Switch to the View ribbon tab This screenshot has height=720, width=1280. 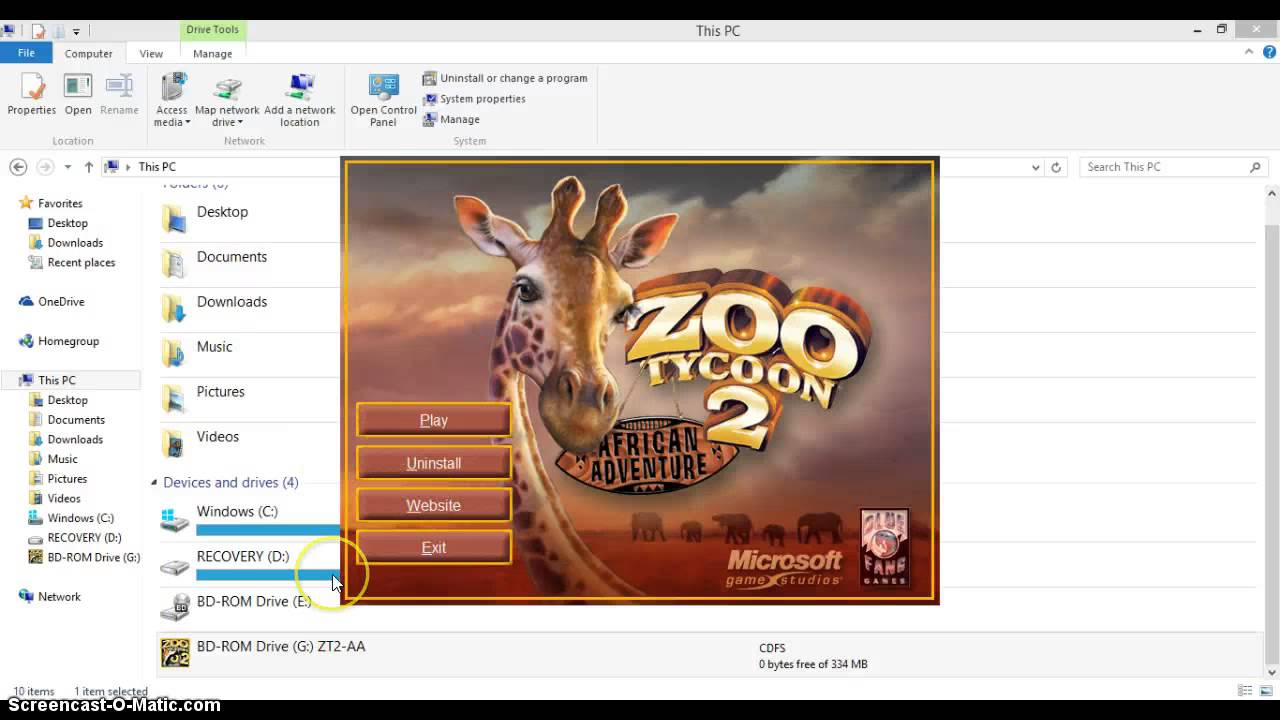pyautogui.click(x=151, y=54)
